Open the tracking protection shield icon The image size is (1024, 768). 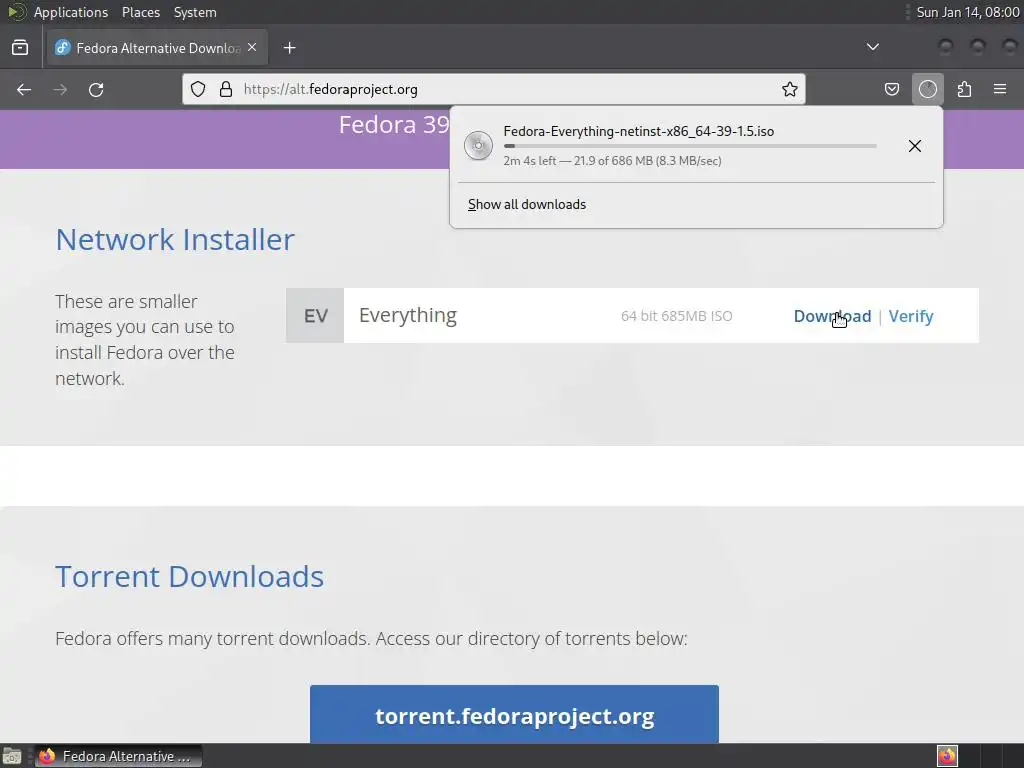[x=198, y=89]
